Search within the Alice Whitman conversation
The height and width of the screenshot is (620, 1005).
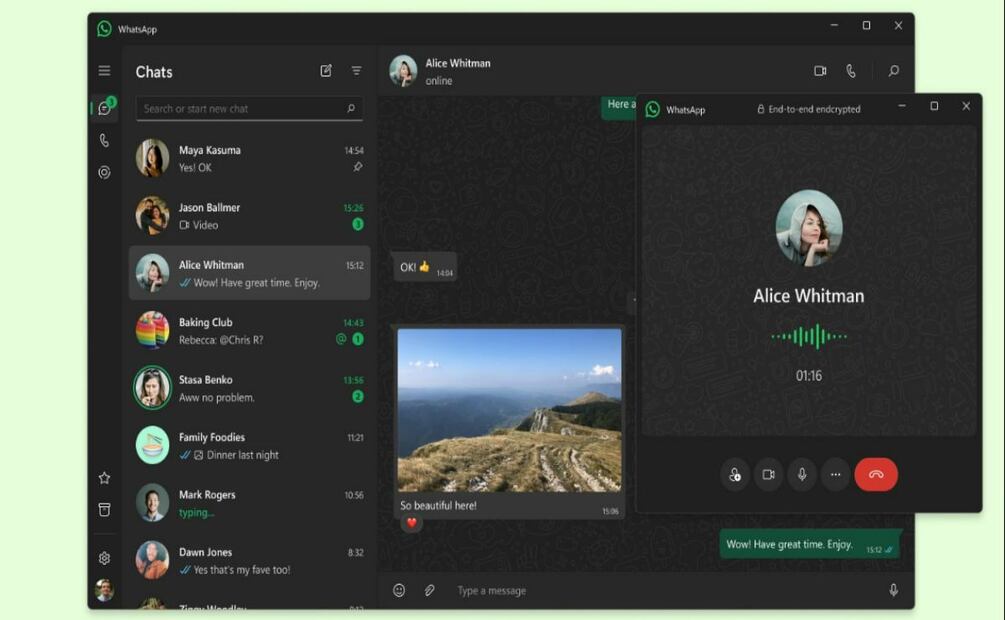click(x=893, y=71)
